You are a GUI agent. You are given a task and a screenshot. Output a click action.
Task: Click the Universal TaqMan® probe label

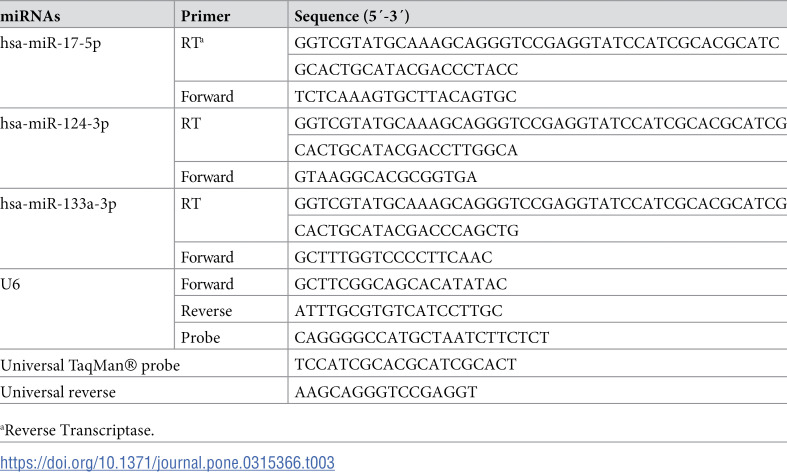[x=90, y=365]
